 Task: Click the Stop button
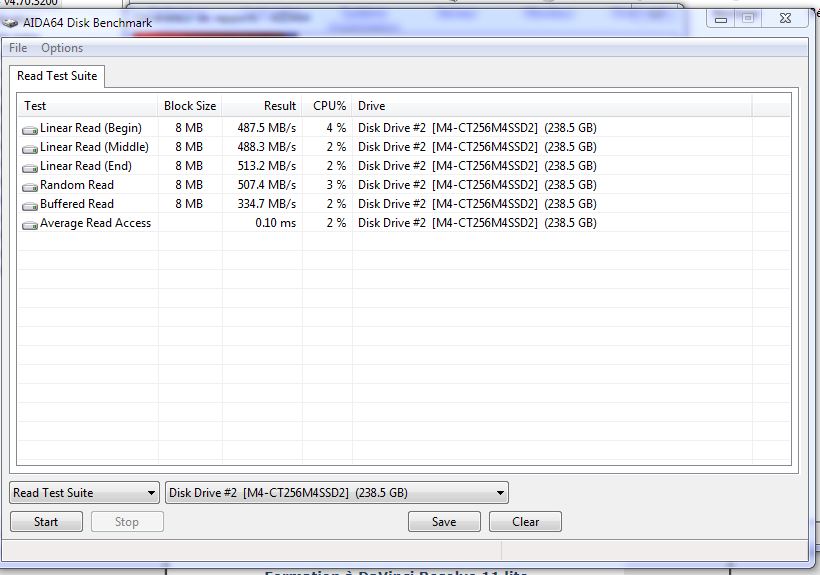pyautogui.click(x=127, y=522)
